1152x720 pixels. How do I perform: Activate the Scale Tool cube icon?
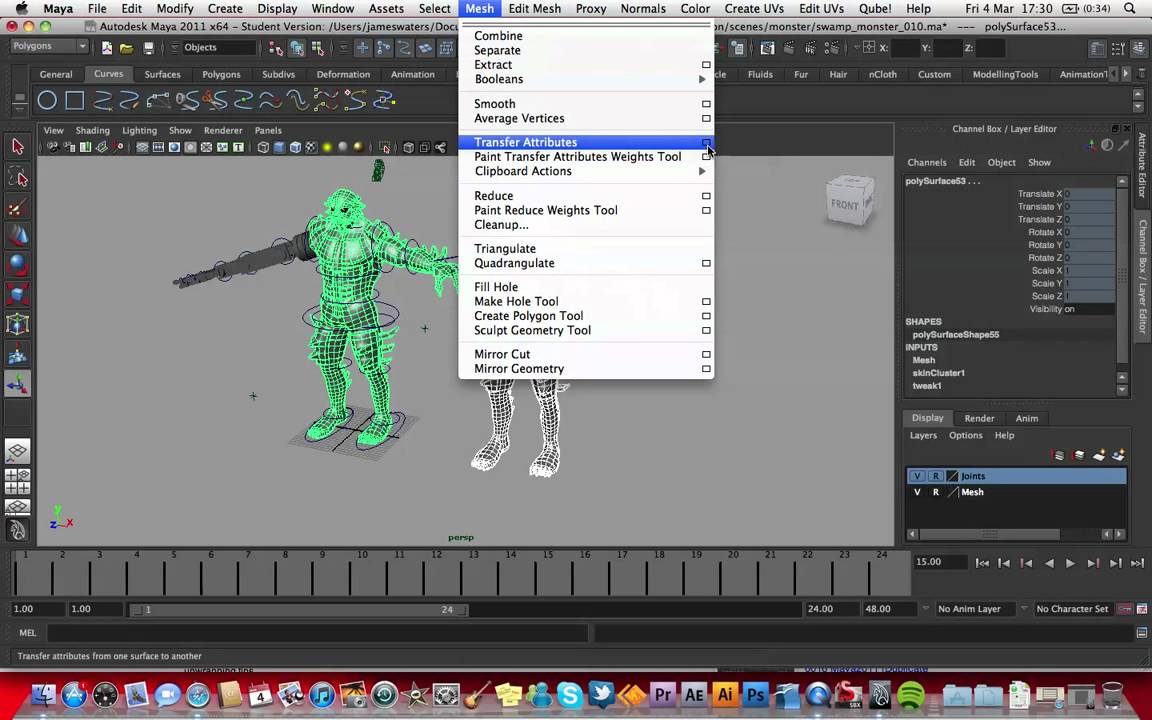[18, 294]
